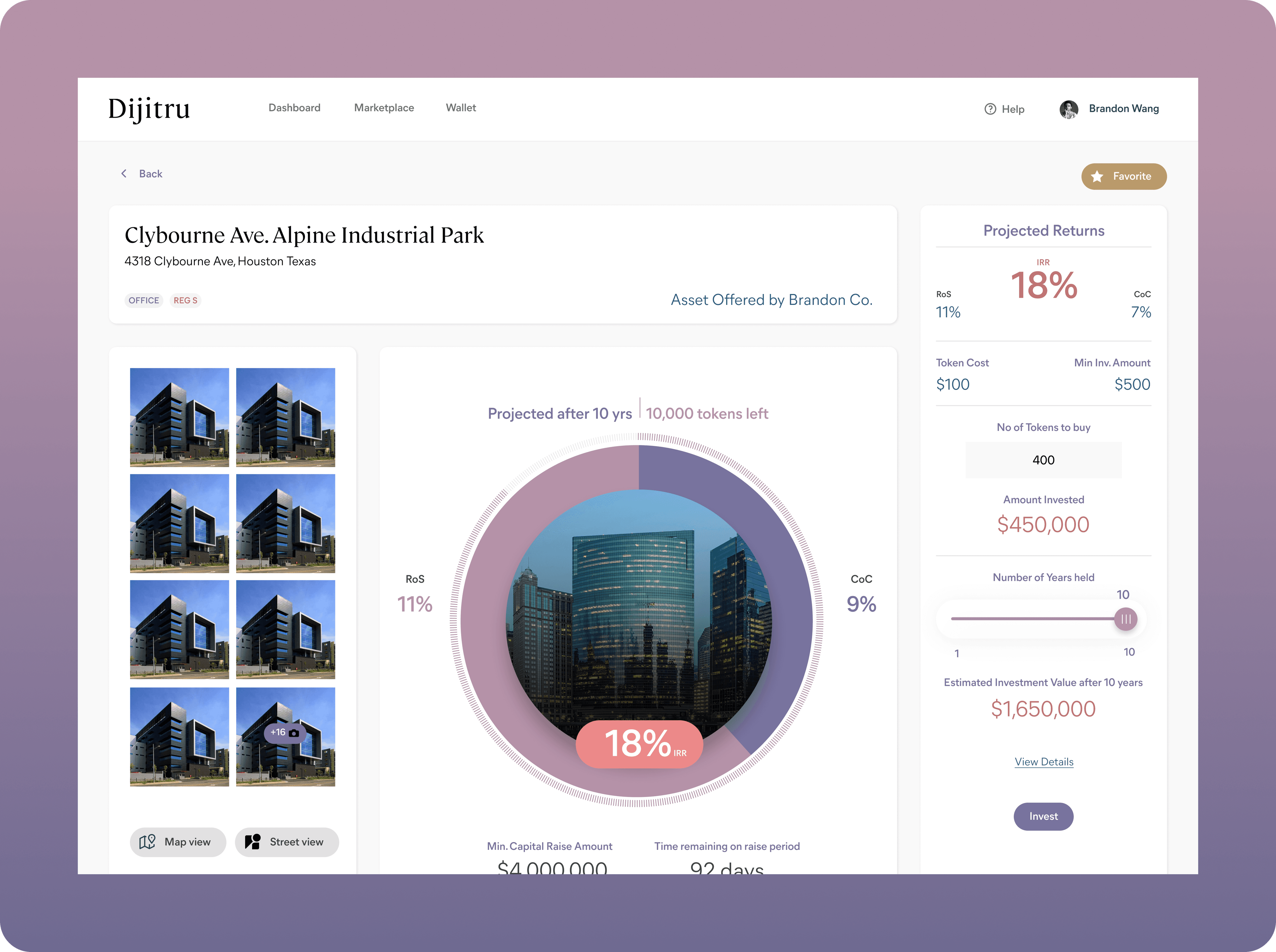1276x952 pixels.
Task: Open the first building thumbnail photo
Action: [x=179, y=417]
